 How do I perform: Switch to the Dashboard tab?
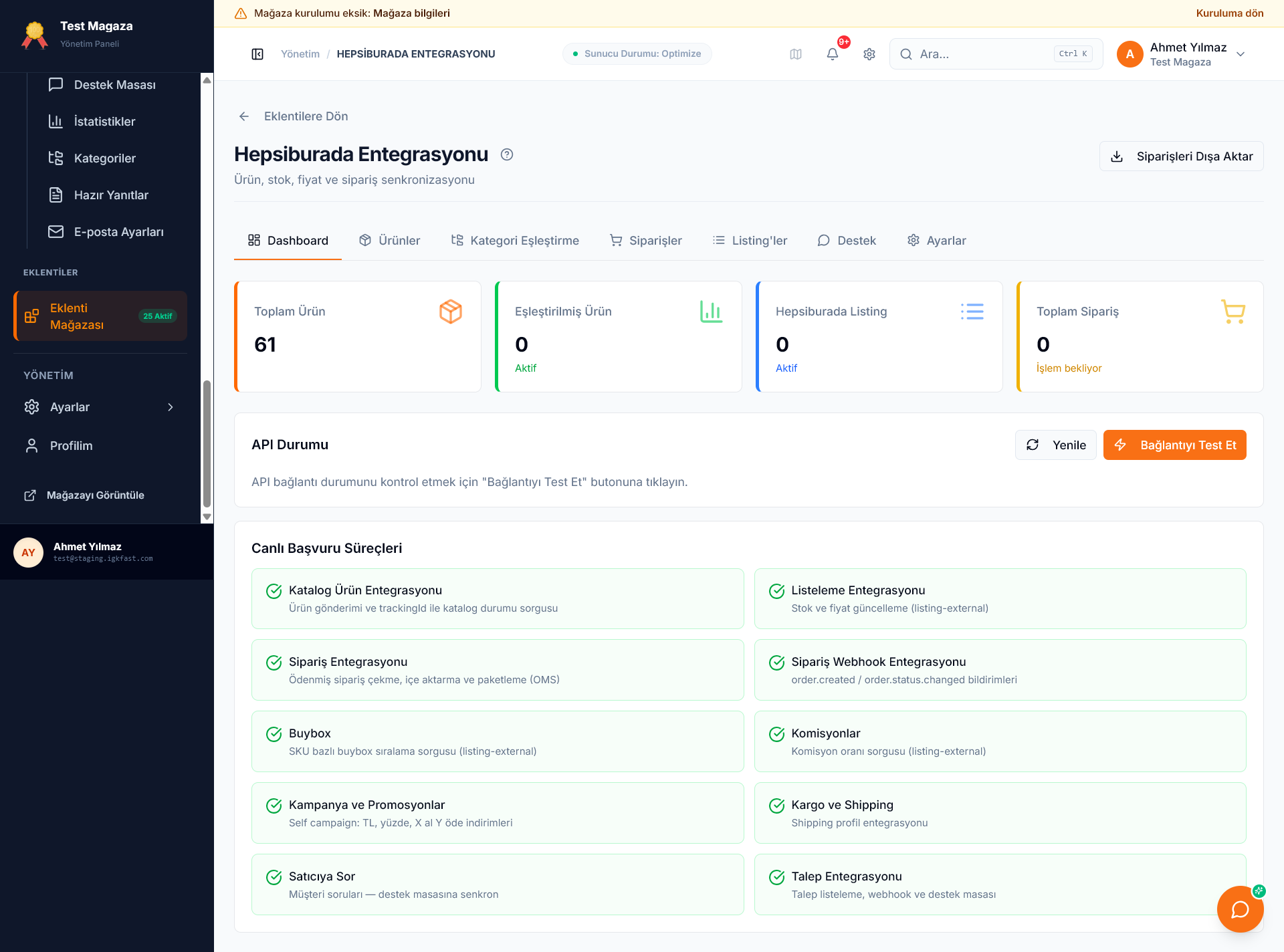[288, 241]
